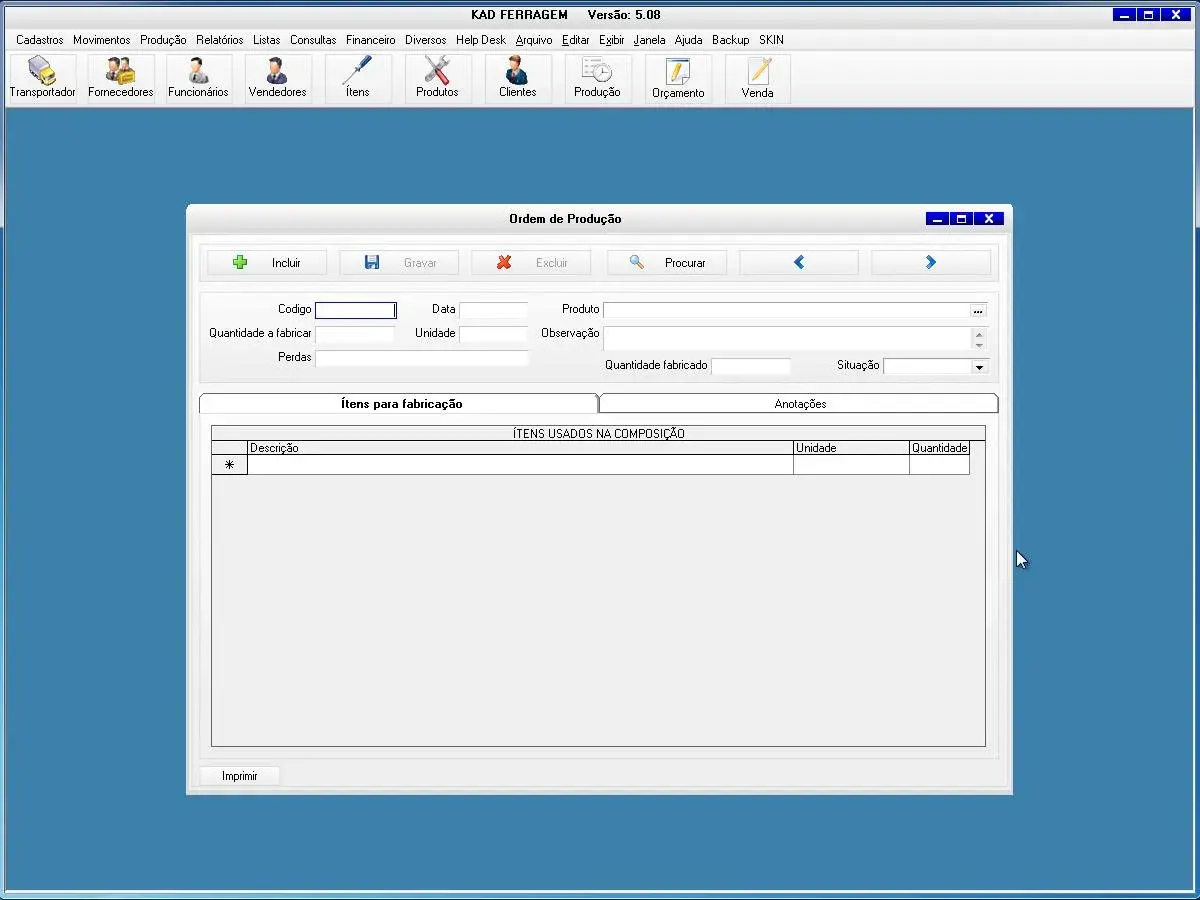Click the Produto lookup ellipsis button
Viewport: 1200px width, 900px height.
tap(978, 311)
